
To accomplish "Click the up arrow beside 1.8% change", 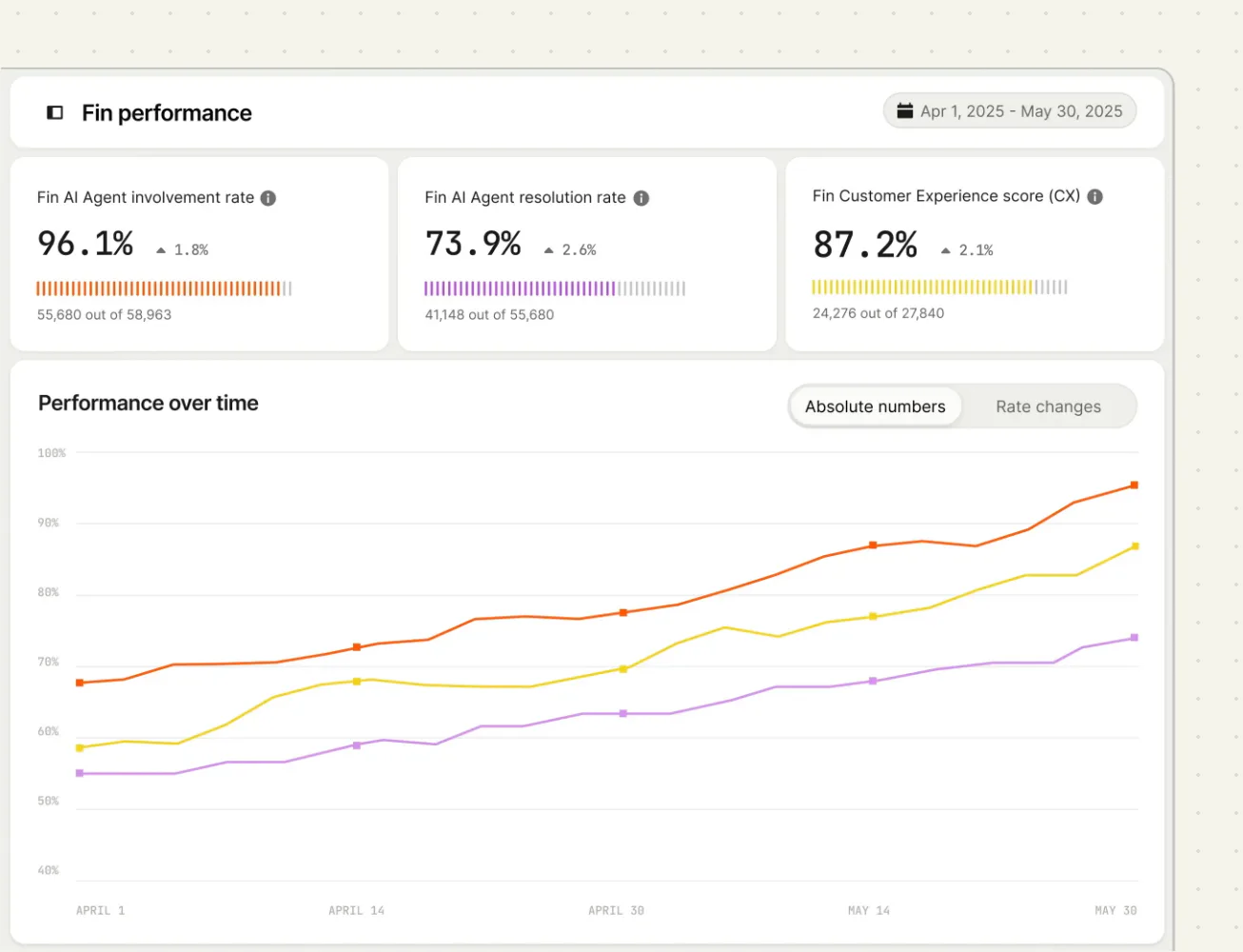I will (161, 250).
